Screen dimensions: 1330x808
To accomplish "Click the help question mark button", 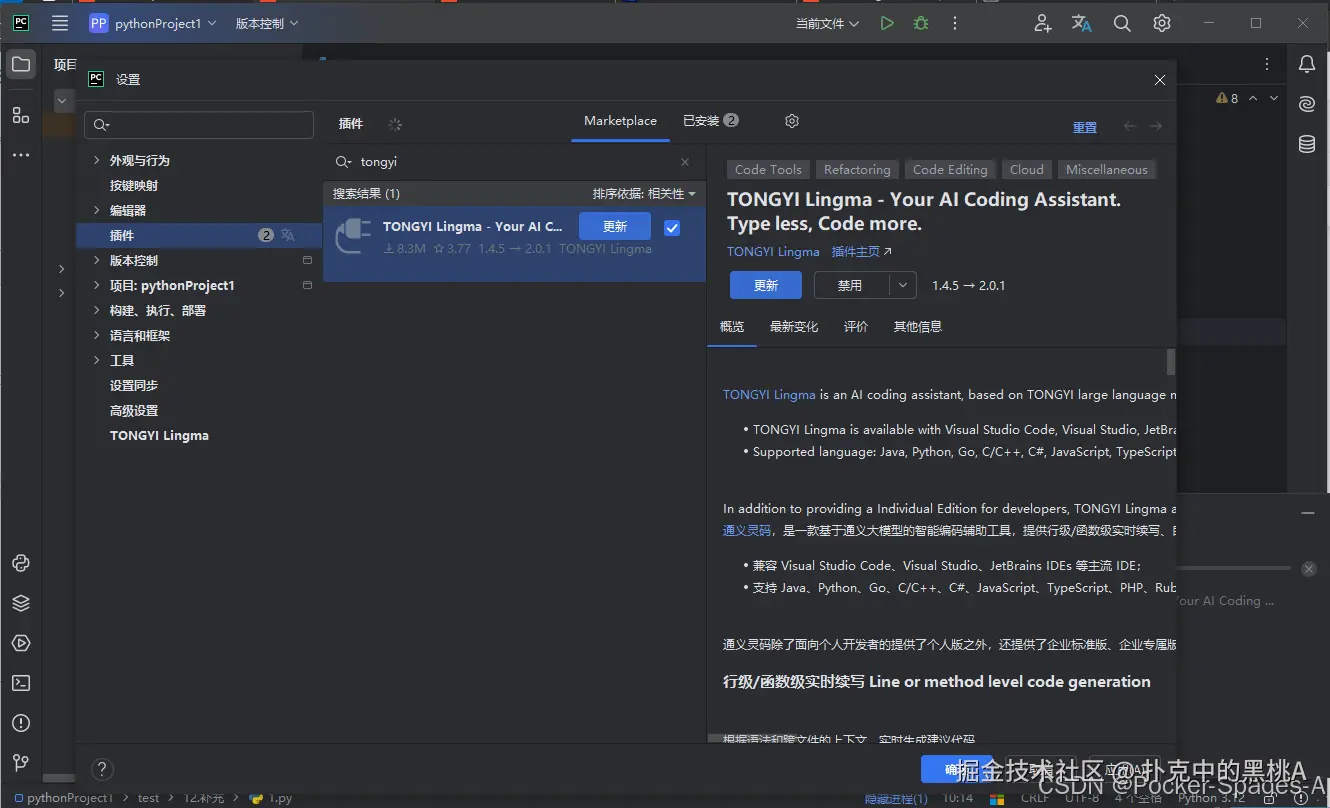I will tap(102, 769).
